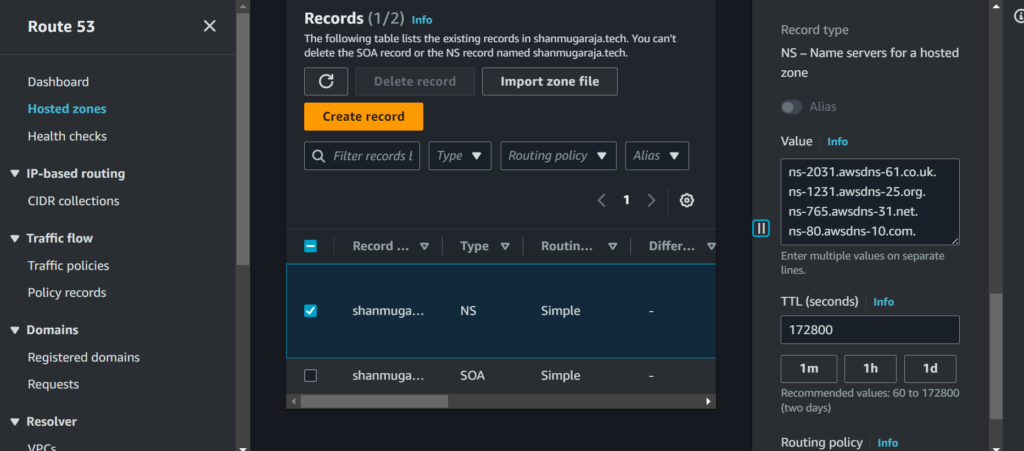This screenshot has width=1024, height=451.
Task: Collapse the Traffic flow section
Action: point(15,238)
